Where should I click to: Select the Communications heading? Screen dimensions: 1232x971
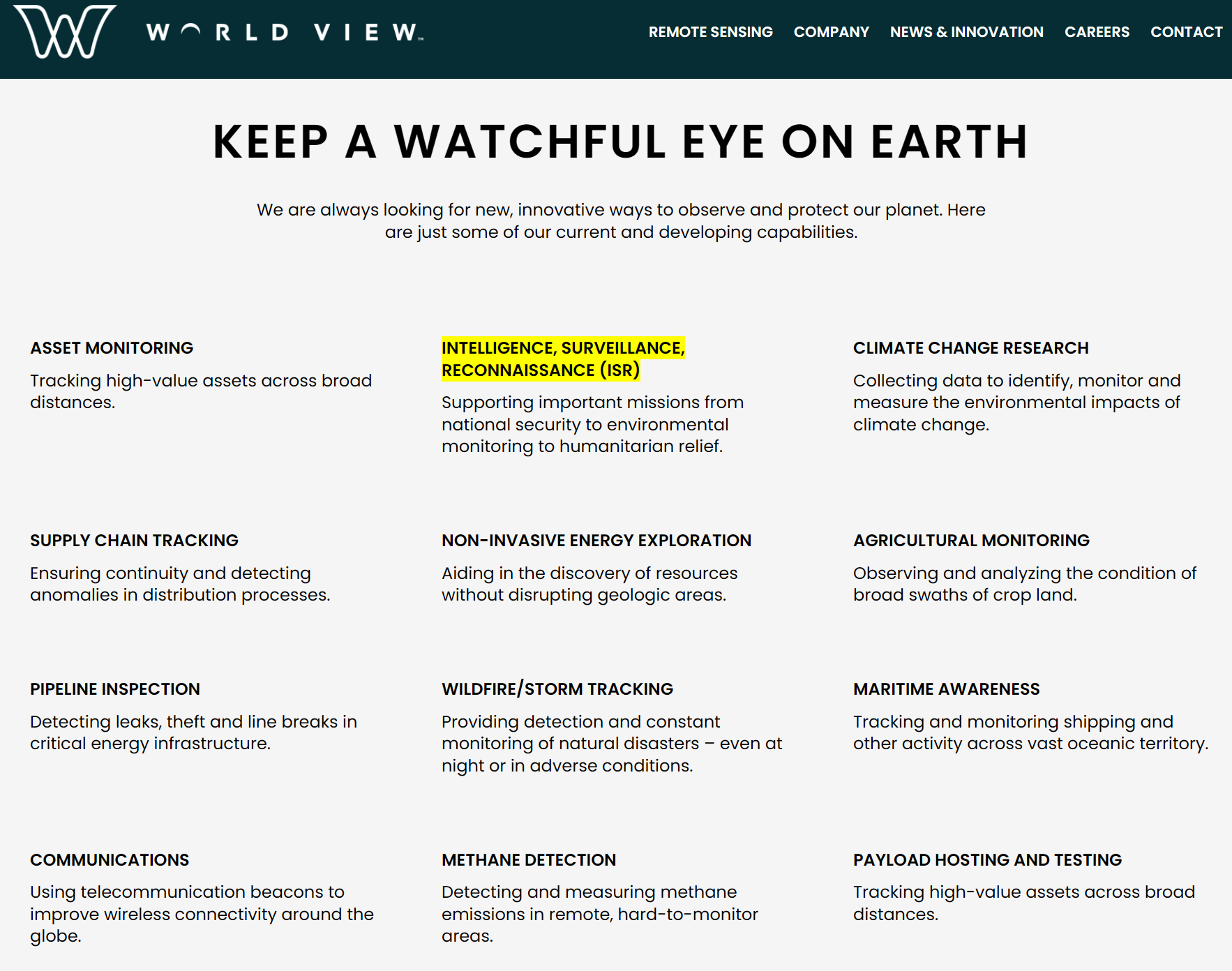coord(110,860)
